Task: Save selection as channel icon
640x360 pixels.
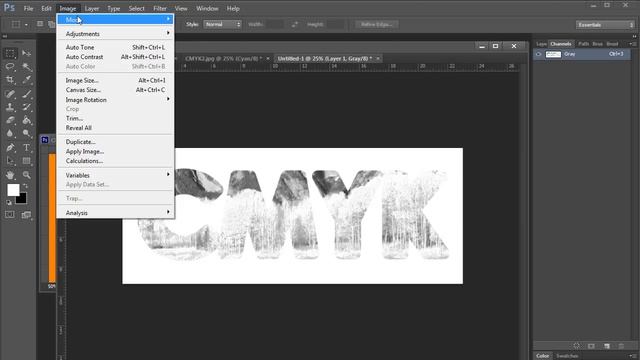Action: (x=591, y=346)
